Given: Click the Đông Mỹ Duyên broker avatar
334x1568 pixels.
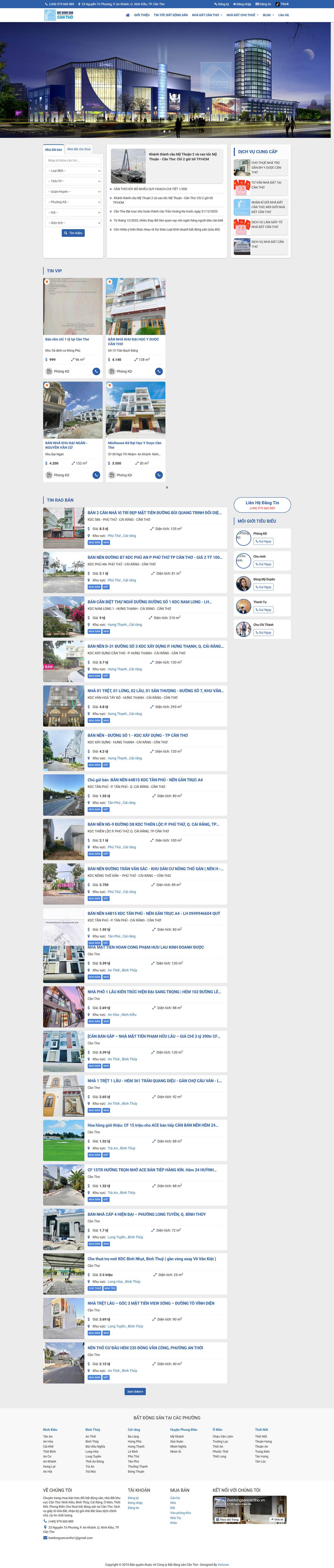Looking at the screenshot, I should click(243, 584).
